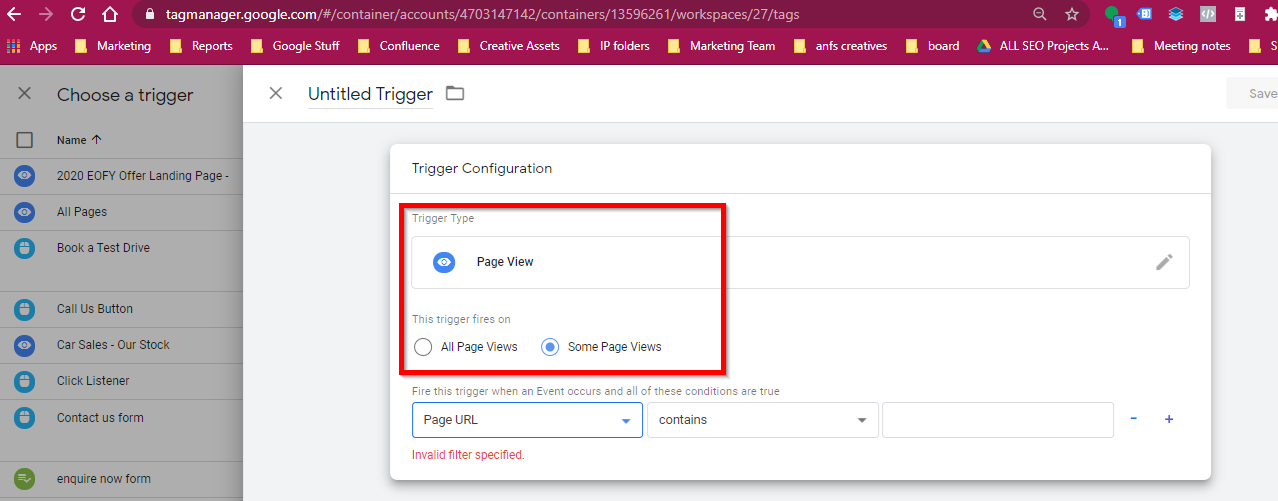
Task: Click the Call Us Button trigger icon
Action: tap(25, 309)
